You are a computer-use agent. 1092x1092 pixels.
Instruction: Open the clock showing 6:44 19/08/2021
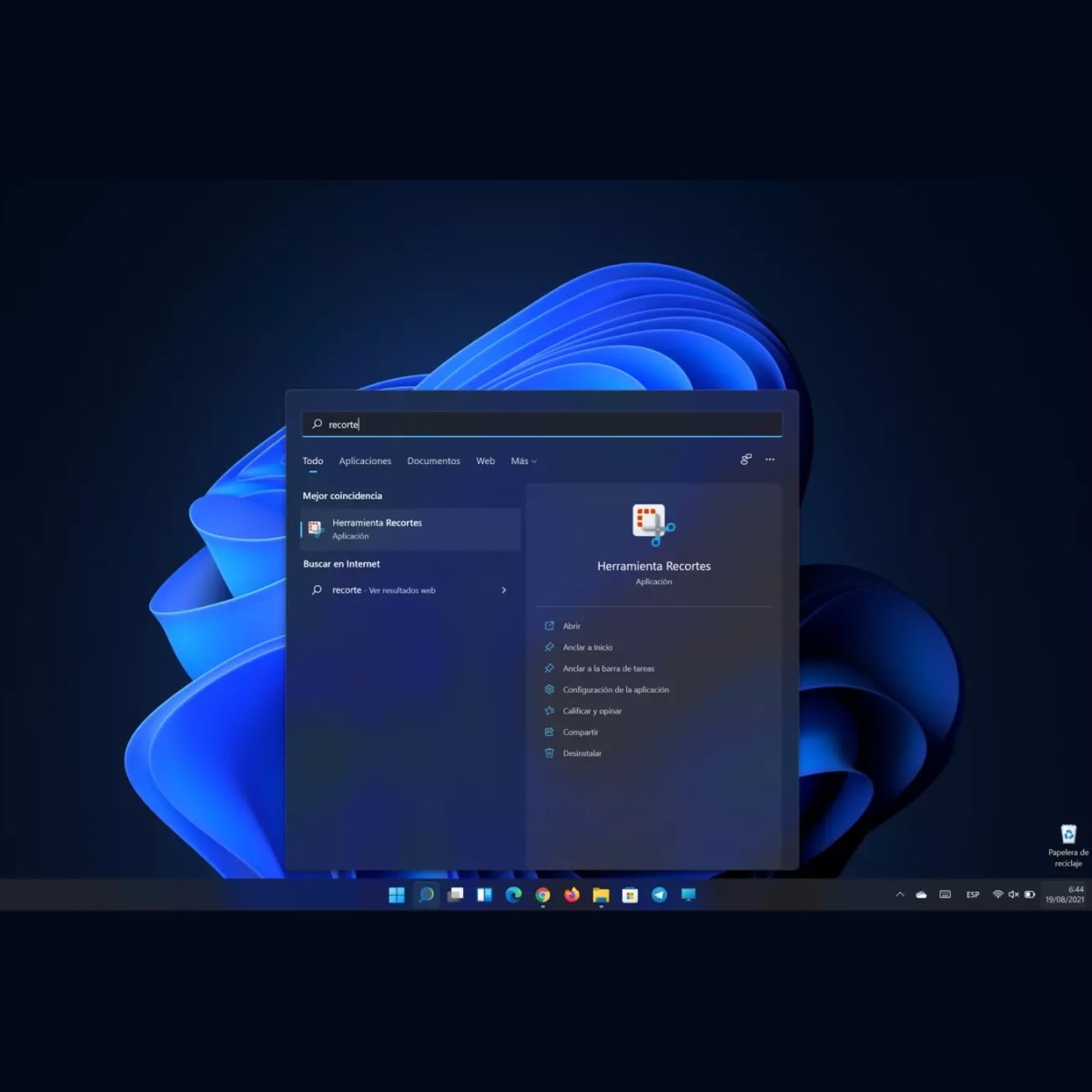click(x=1065, y=895)
